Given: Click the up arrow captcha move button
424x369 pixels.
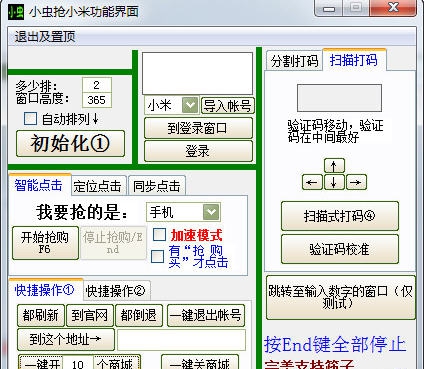Looking at the screenshot, I should (x=334, y=166).
